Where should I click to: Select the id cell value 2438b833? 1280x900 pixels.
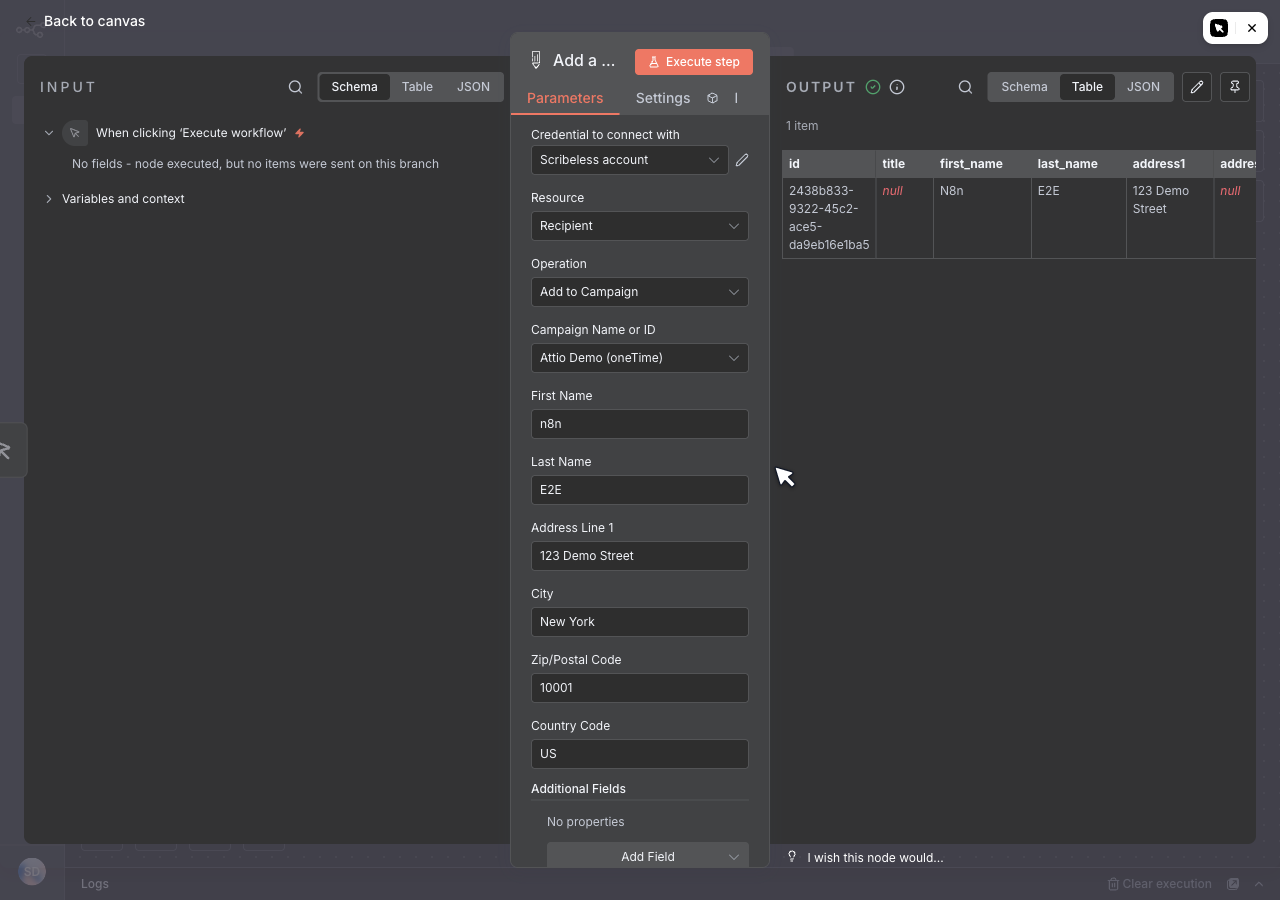tap(829, 218)
